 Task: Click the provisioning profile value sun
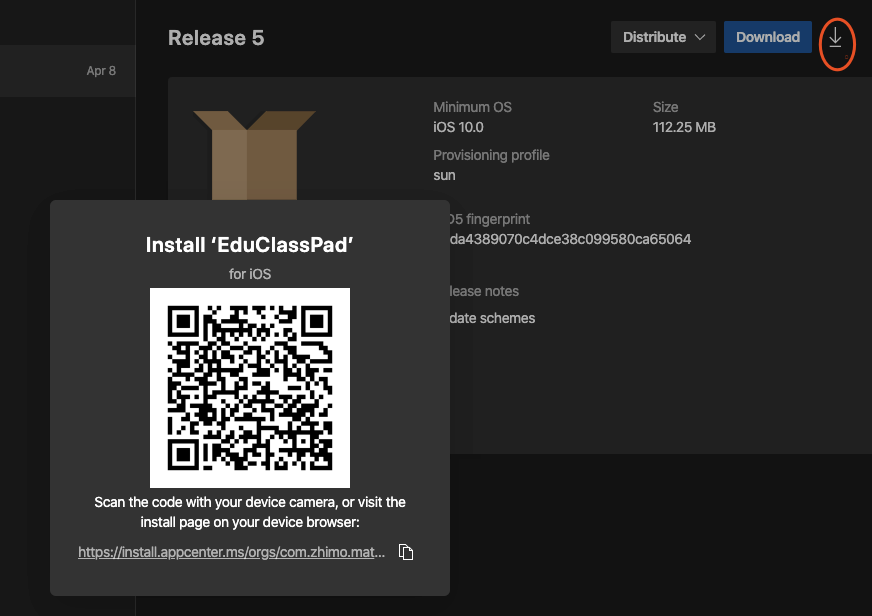tap(444, 175)
